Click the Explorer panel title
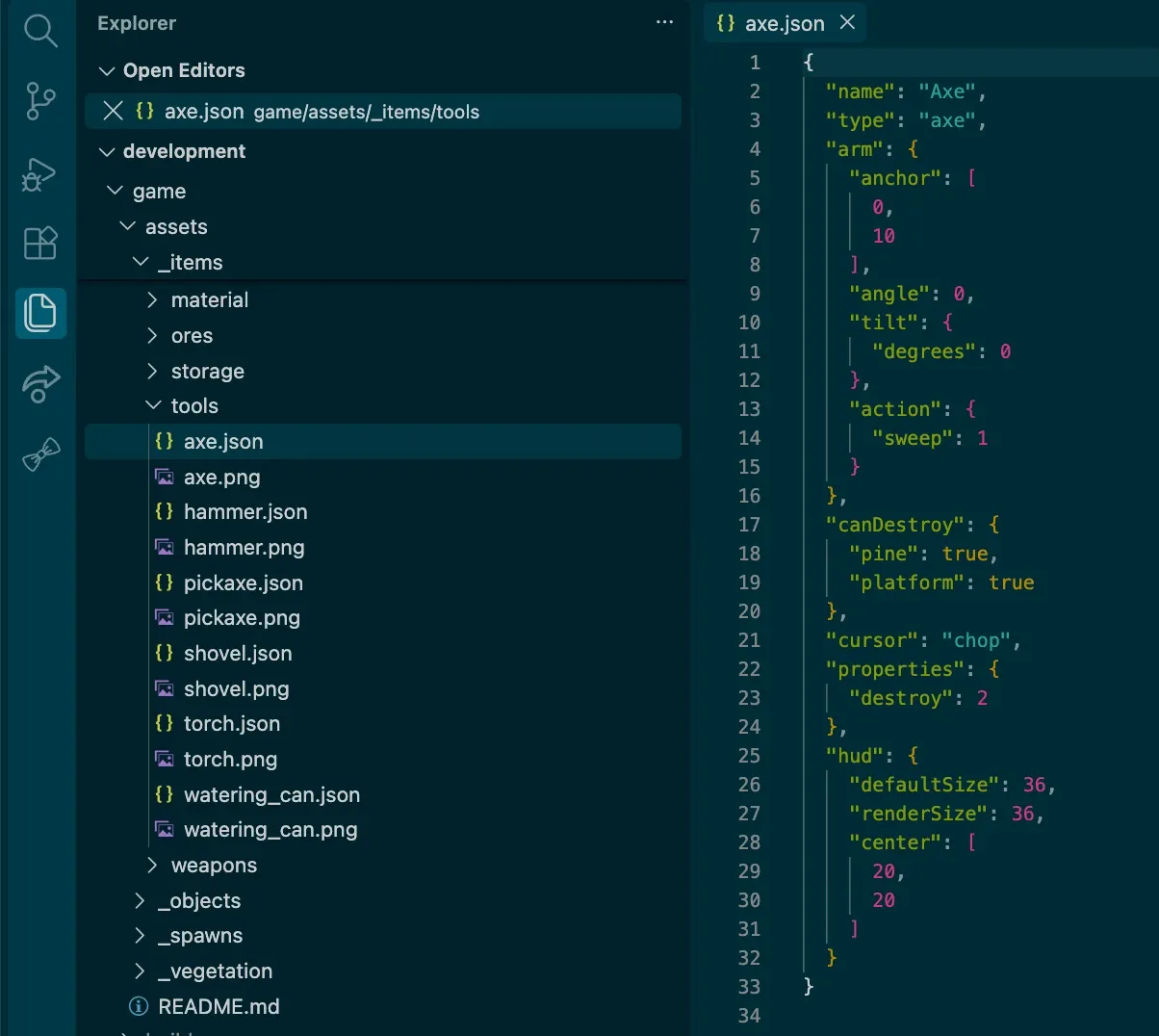This screenshot has height=1036, width=1159. 137,23
